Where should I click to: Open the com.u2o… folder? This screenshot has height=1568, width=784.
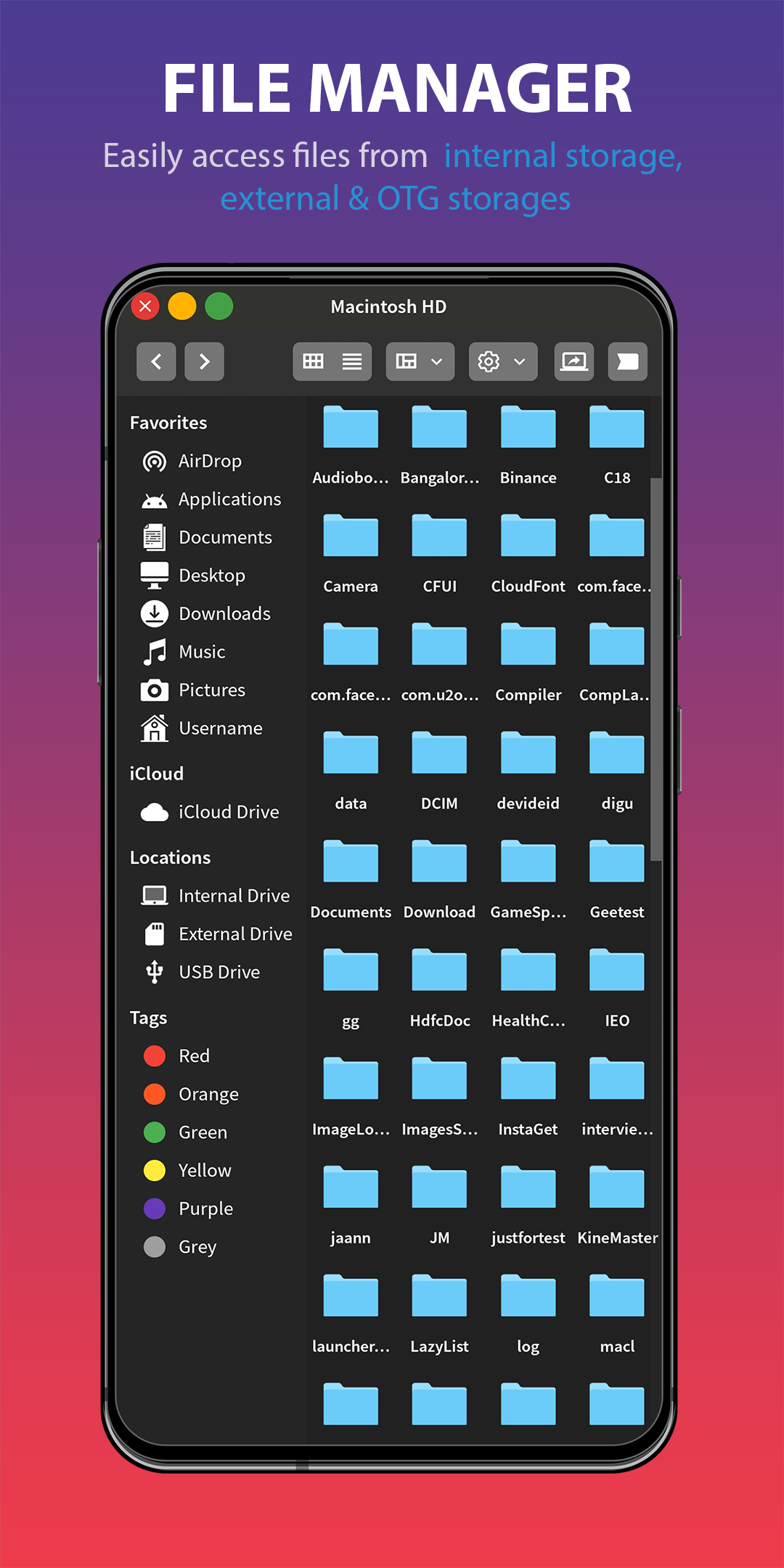439,662
